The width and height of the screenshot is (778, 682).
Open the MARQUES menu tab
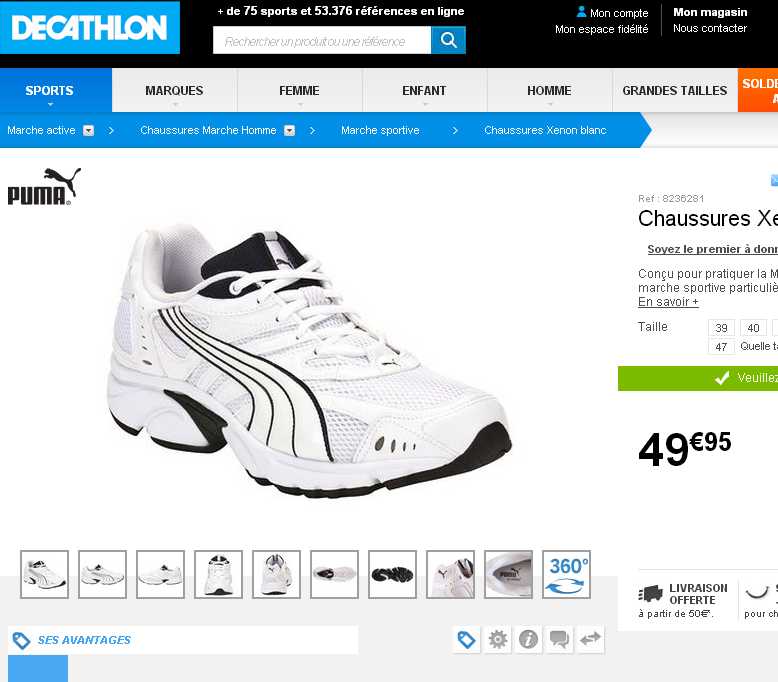[x=175, y=90]
